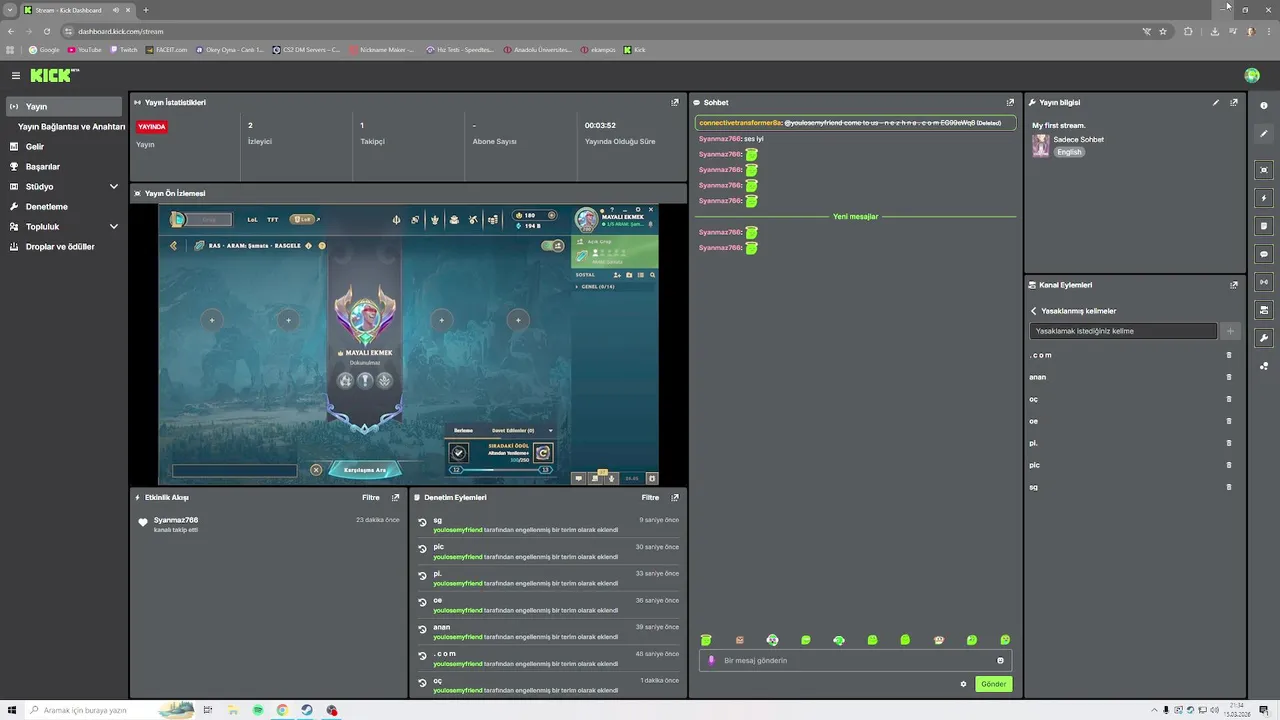Open the emoji picker in chat input
The image size is (1280, 720).
pos(1000,660)
